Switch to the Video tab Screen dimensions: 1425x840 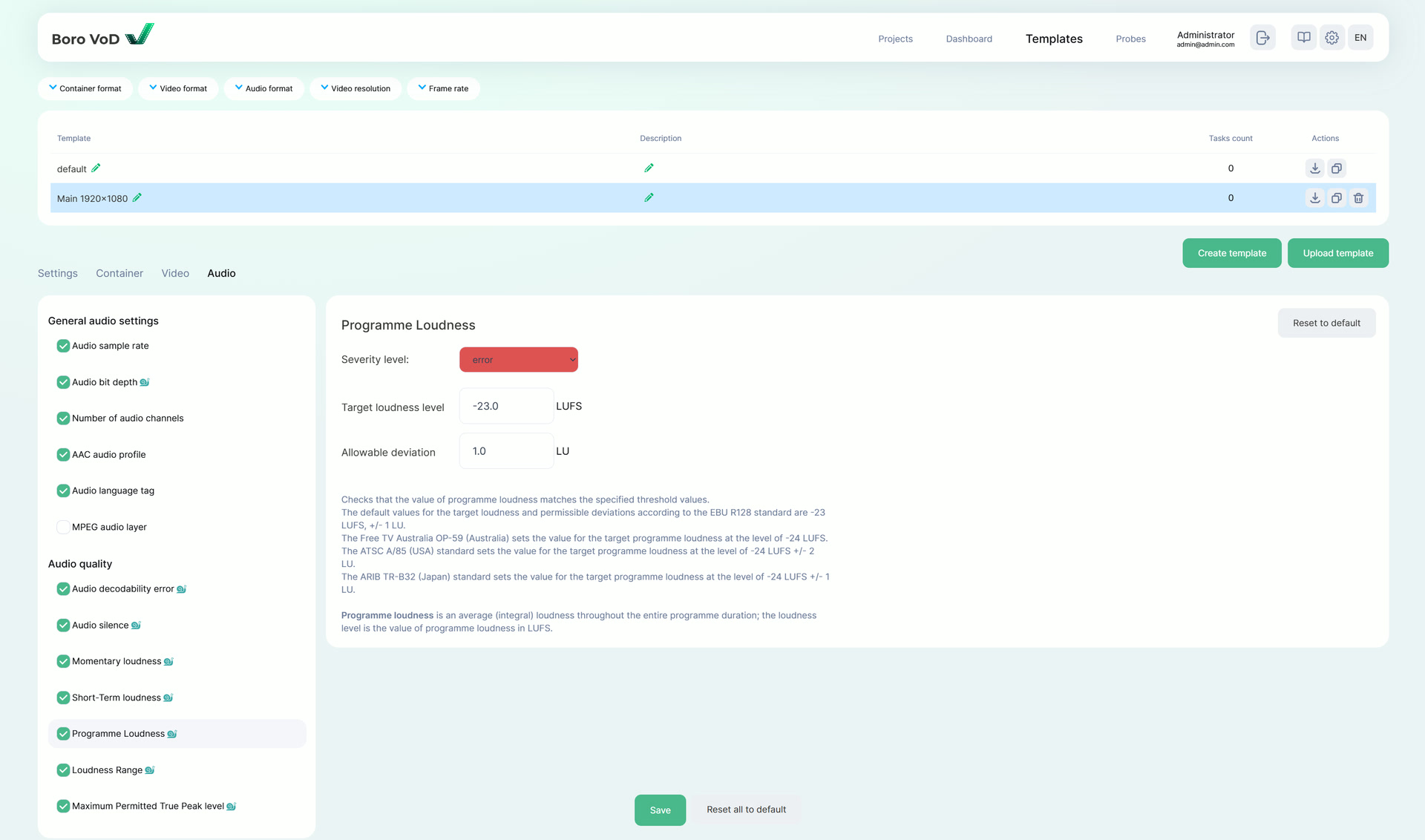[175, 273]
